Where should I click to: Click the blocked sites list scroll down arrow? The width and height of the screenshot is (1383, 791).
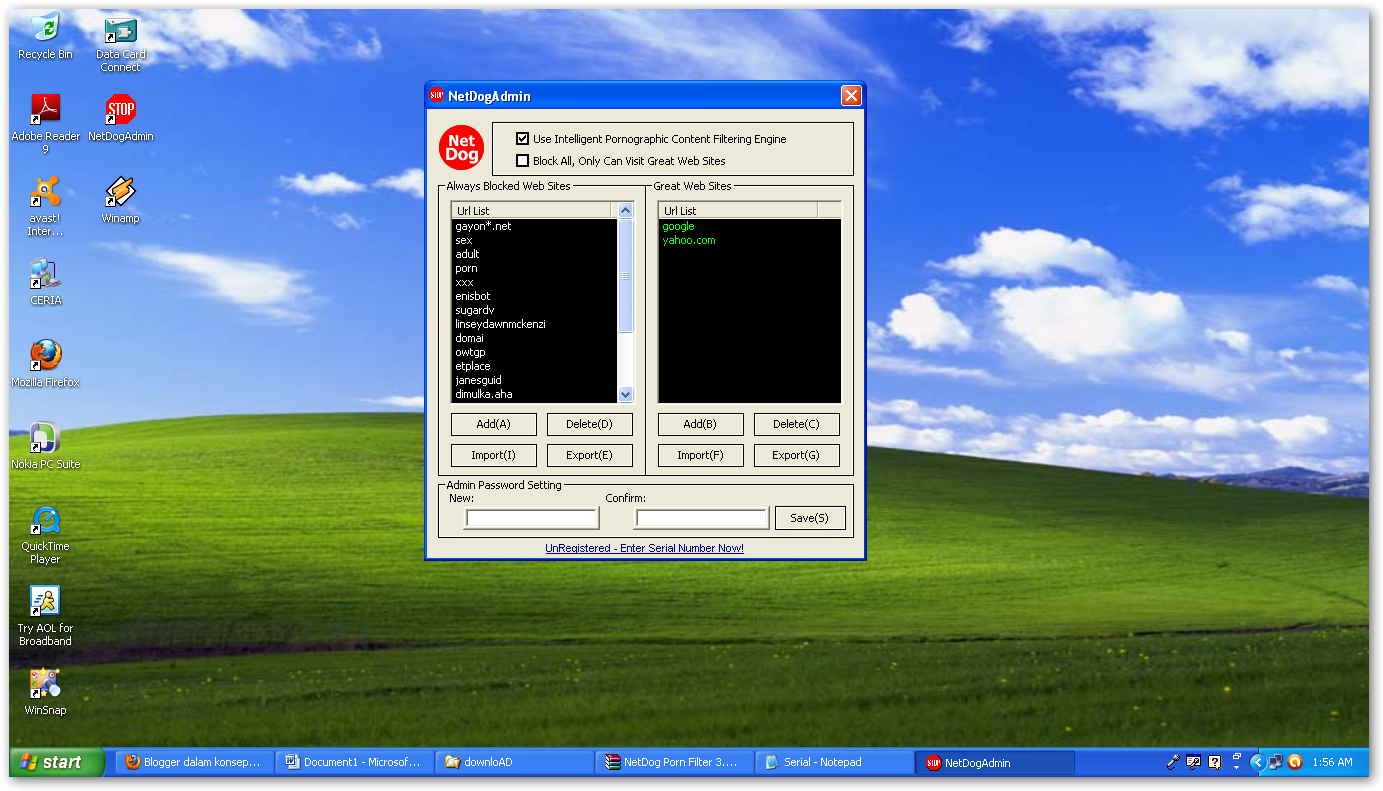coord(626,395)
